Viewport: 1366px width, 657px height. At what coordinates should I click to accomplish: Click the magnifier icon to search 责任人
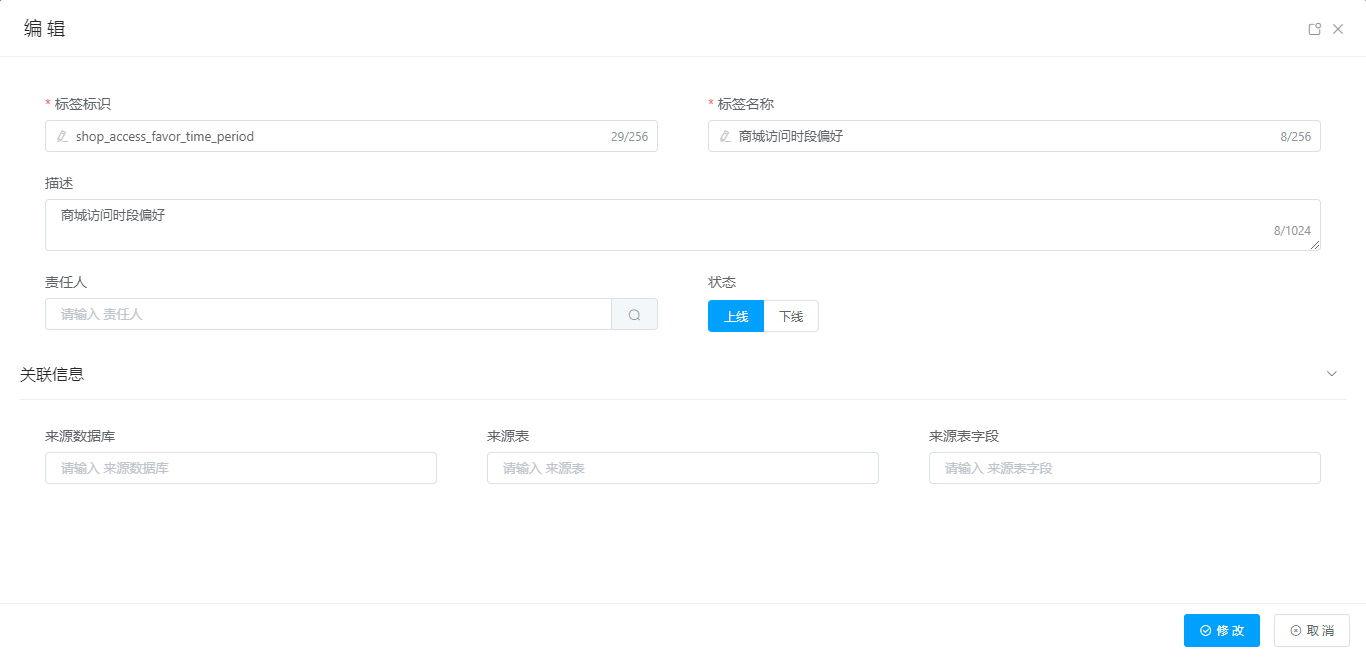pos(634,314)
